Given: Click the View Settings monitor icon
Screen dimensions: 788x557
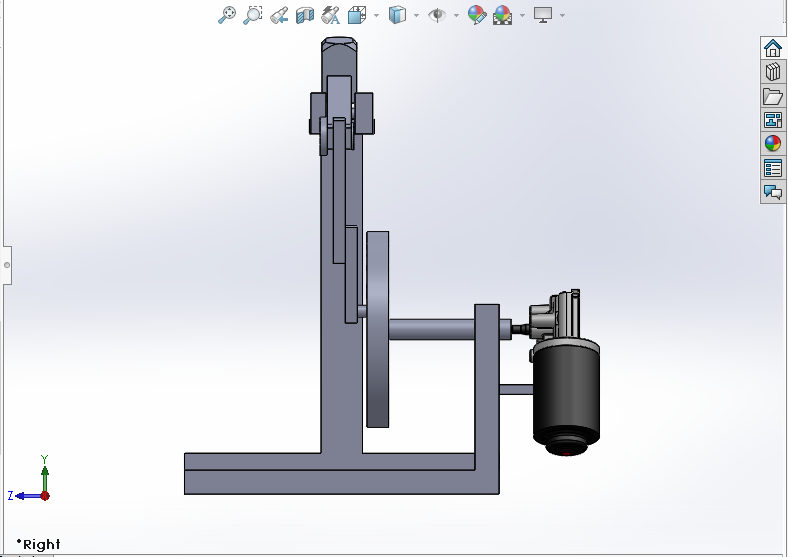Looking at the screenshot, I should pyautogui.click(x=543, y=15).
